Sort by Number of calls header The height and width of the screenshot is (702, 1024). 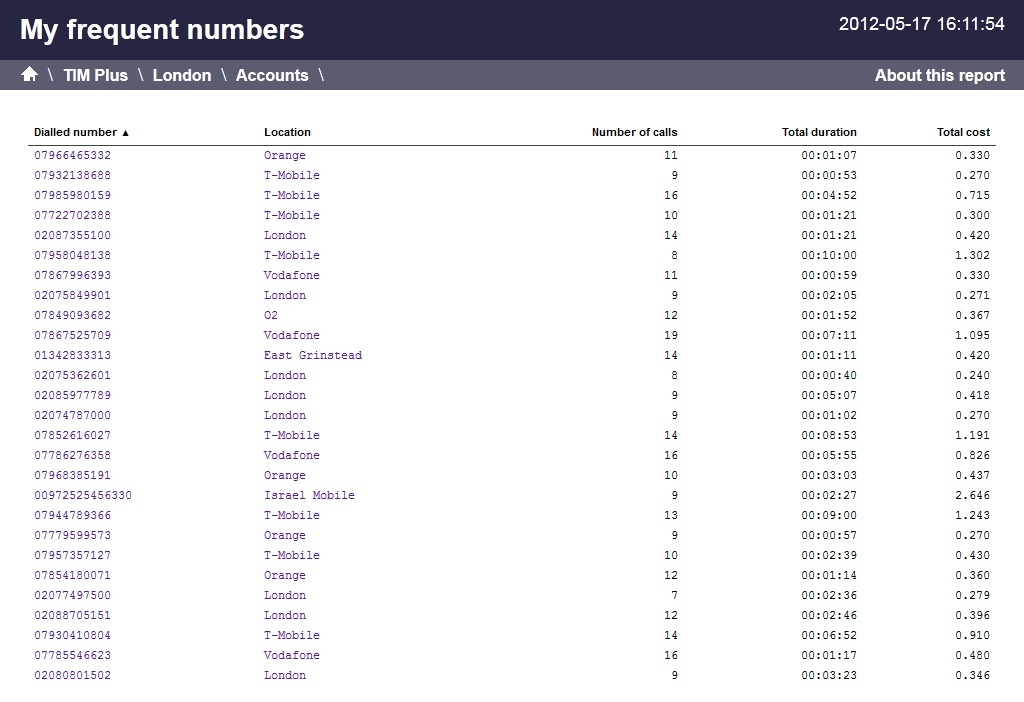coord(634,132)
